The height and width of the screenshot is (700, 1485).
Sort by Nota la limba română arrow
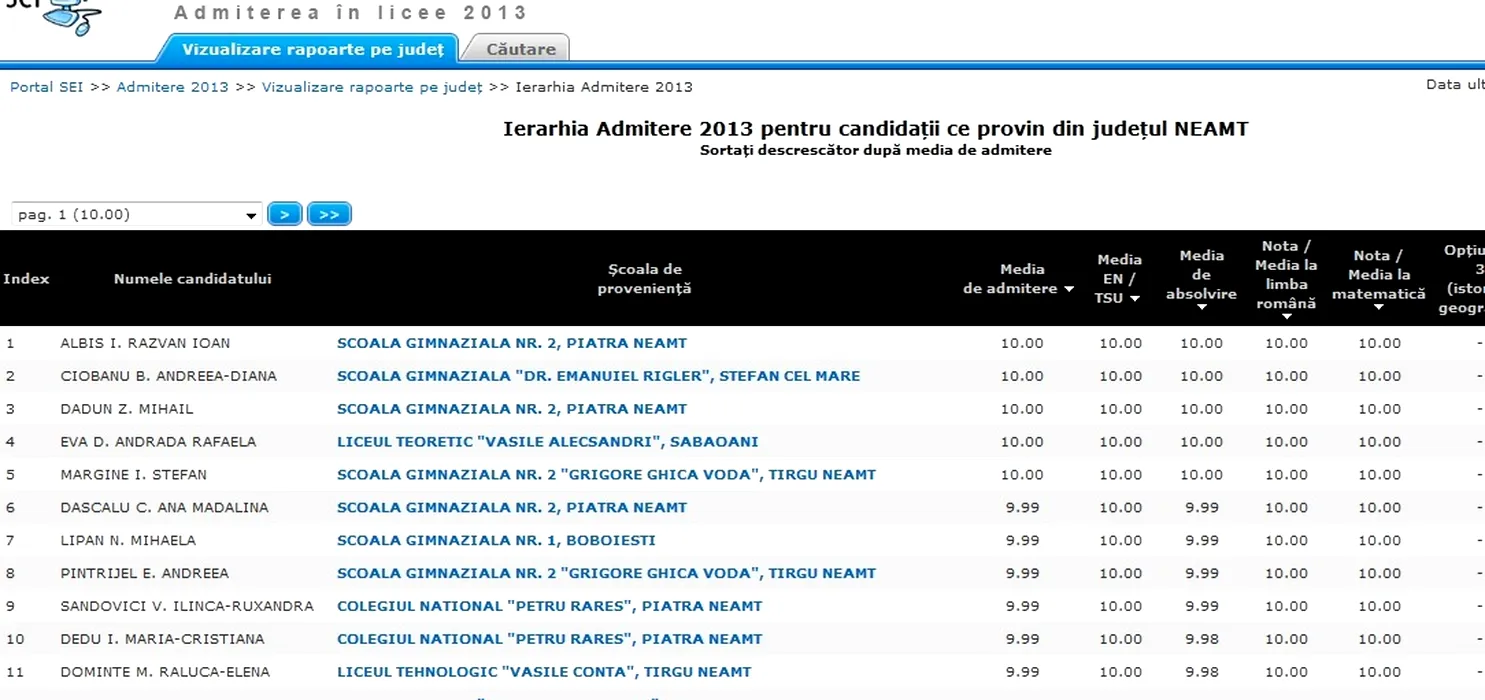[1286, 316]
